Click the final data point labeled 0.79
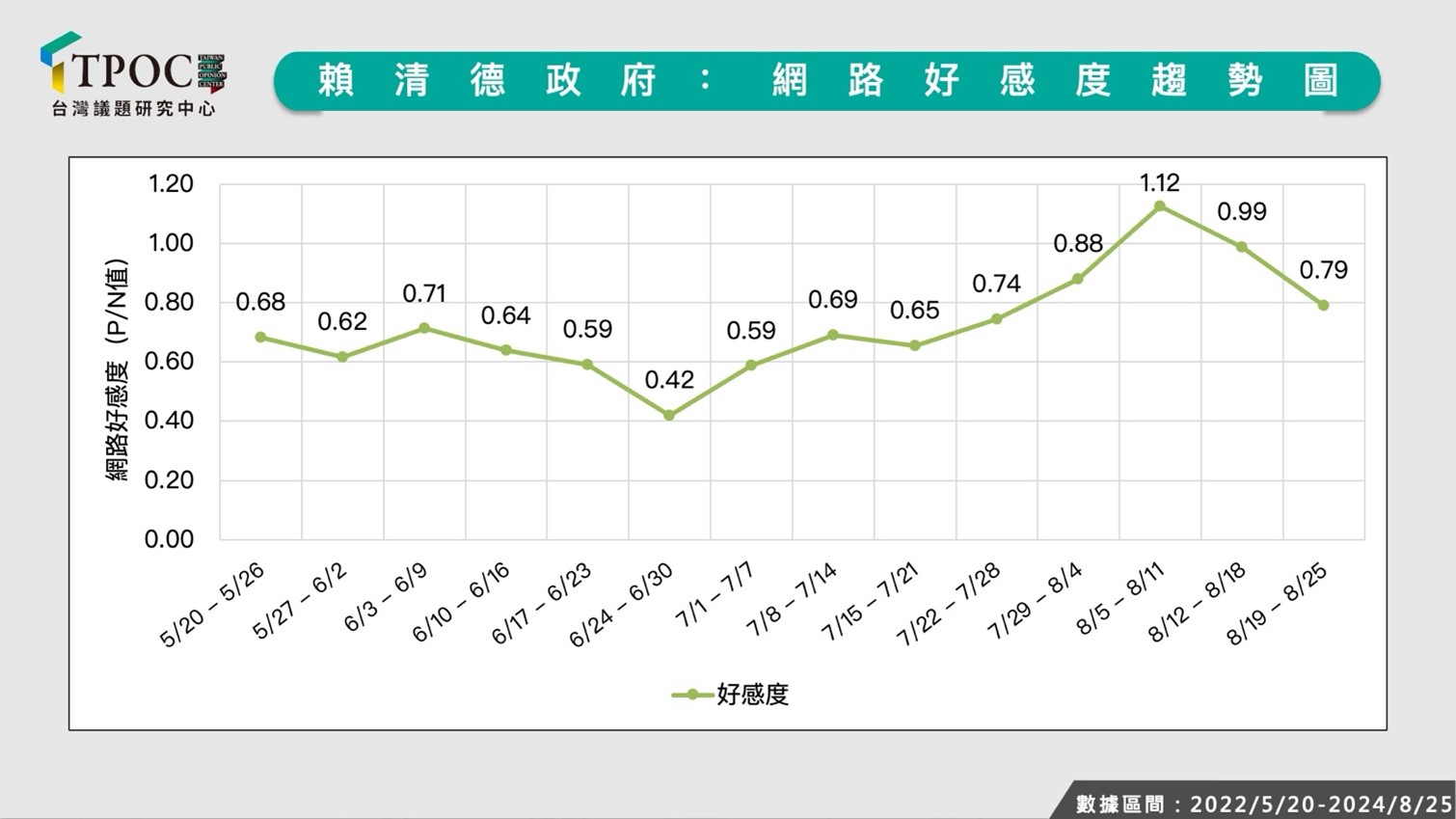This screenshot has height=819, width=1456. [1324, 305]
